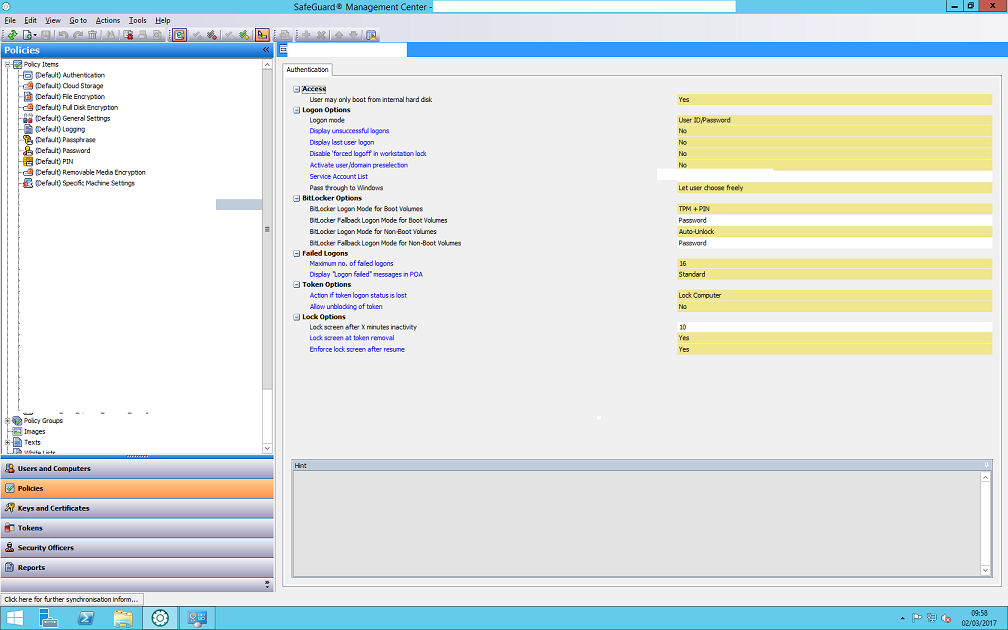Click the New policy document icon
1008x630 pixels.
pyautogui.click(x=27, y=35)
